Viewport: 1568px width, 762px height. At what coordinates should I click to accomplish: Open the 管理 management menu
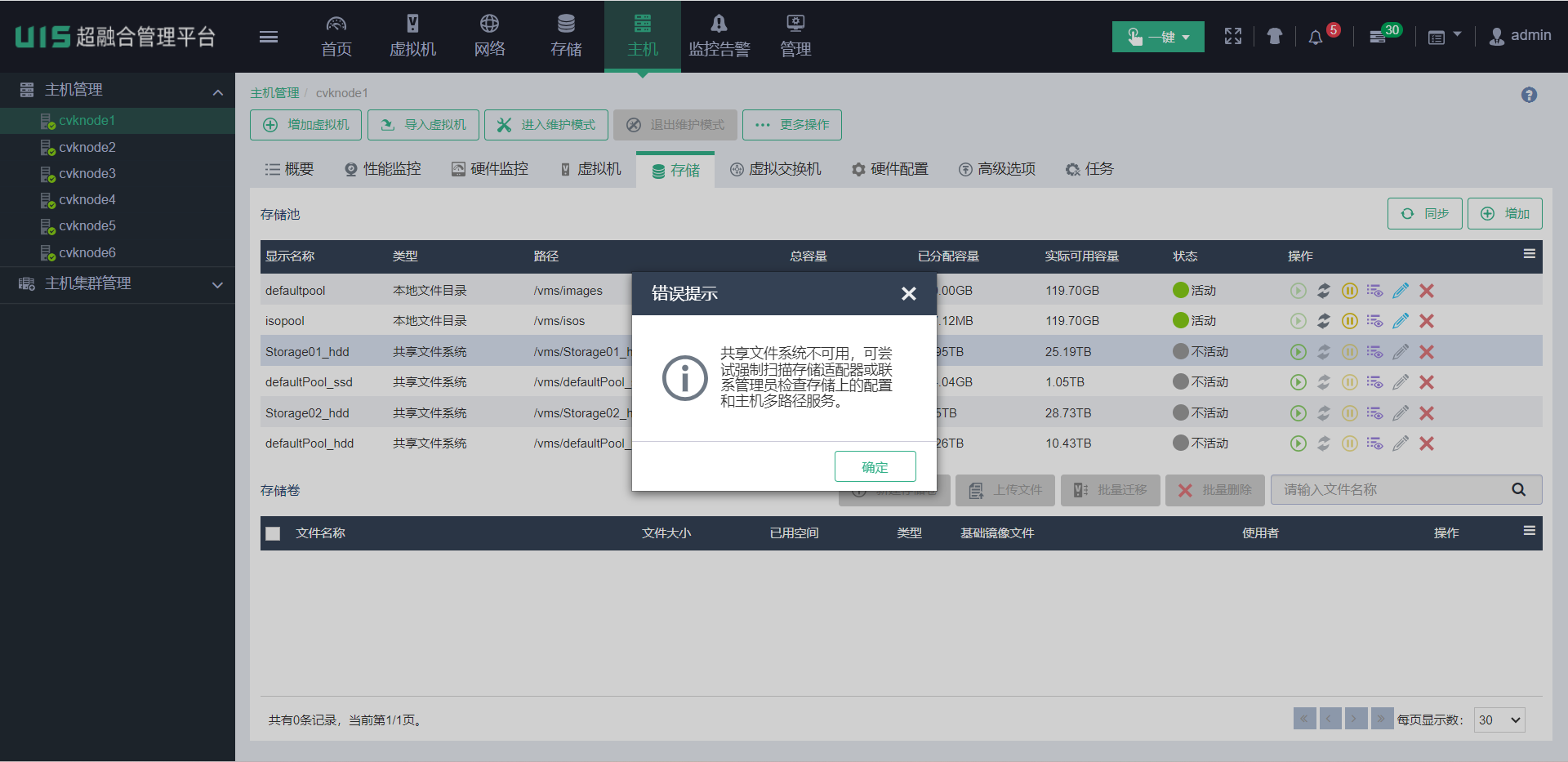coord(795,37)
